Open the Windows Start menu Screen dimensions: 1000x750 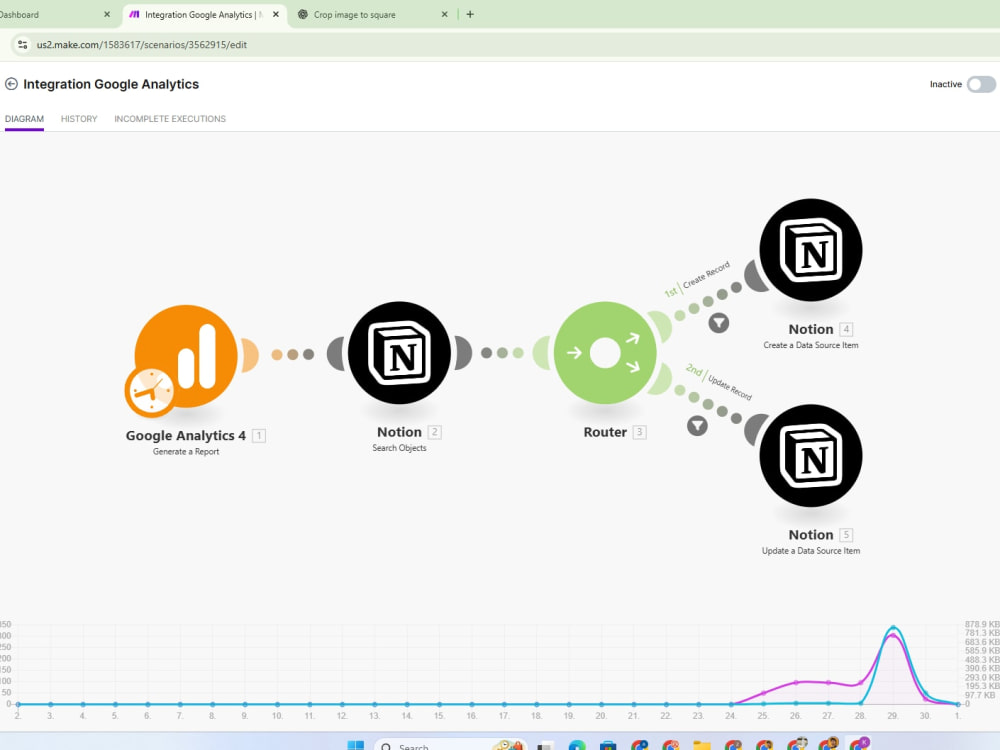pos(355,745)
